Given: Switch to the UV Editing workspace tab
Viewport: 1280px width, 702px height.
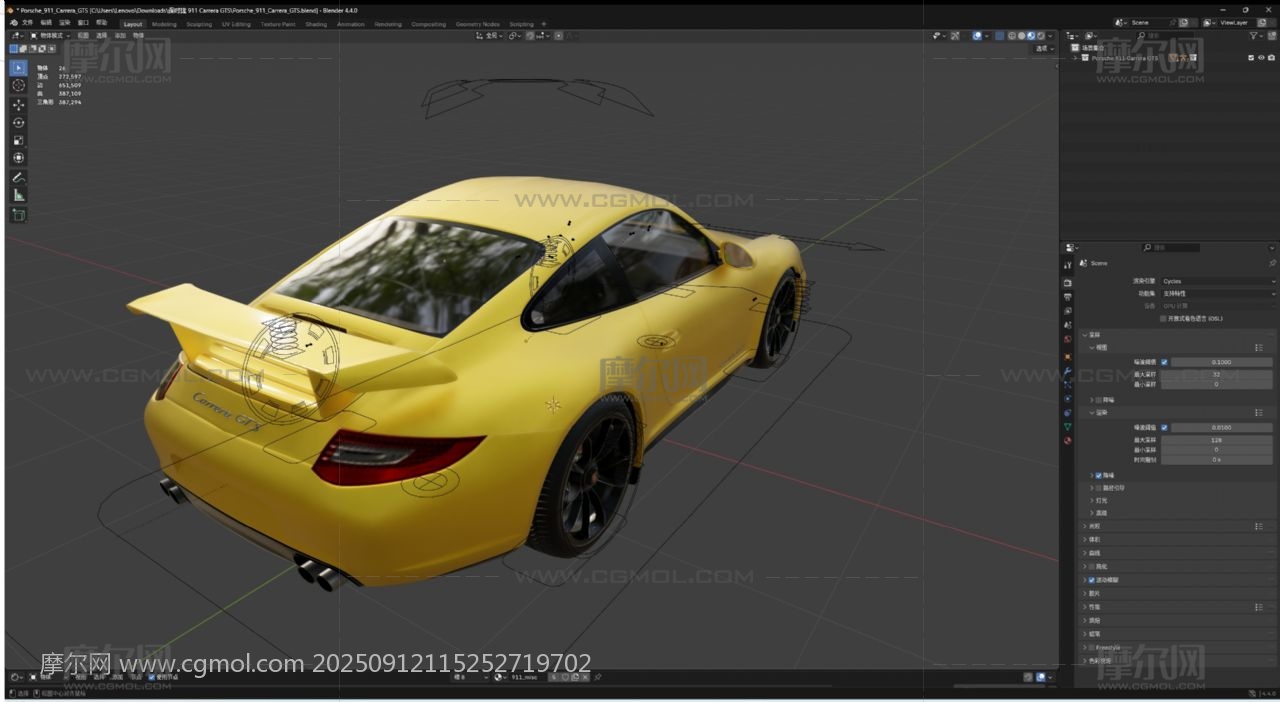Looking at the screenshot, I should pyautogui.click(x=236, y=24).
